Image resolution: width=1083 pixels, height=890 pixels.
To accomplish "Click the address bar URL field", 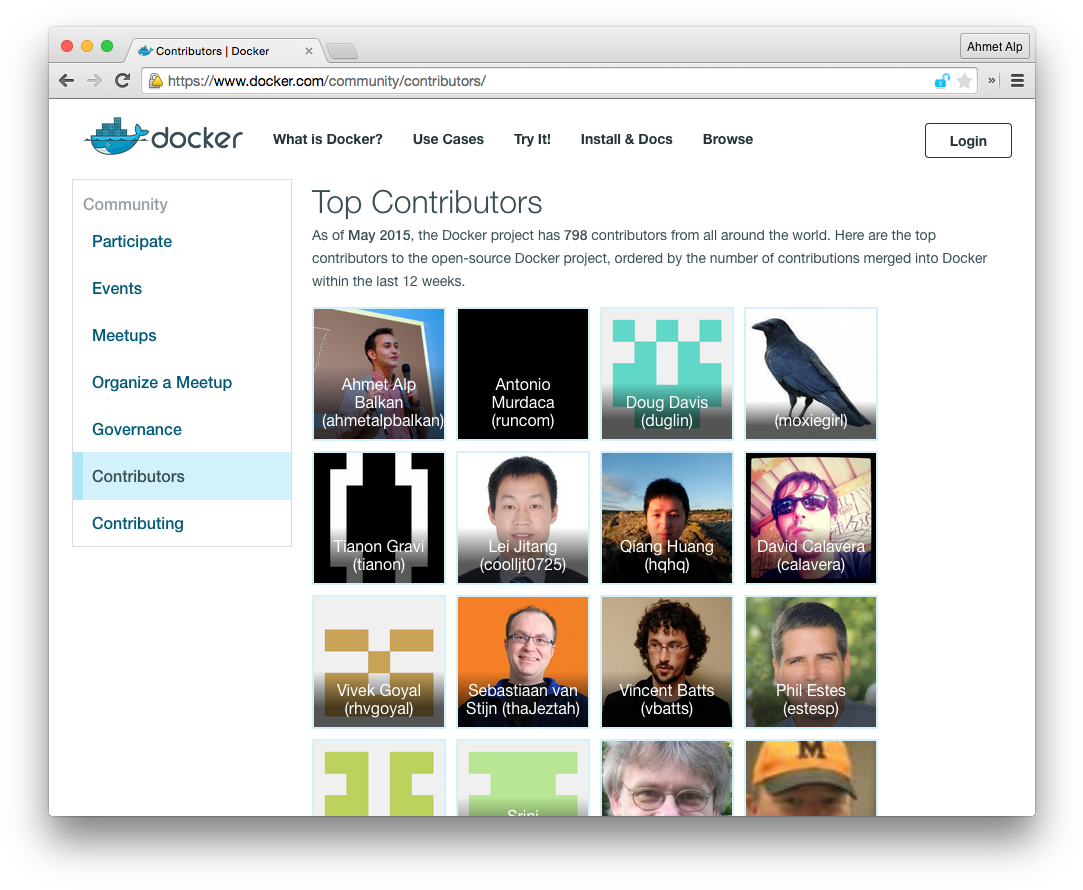I will pos(540,81).
